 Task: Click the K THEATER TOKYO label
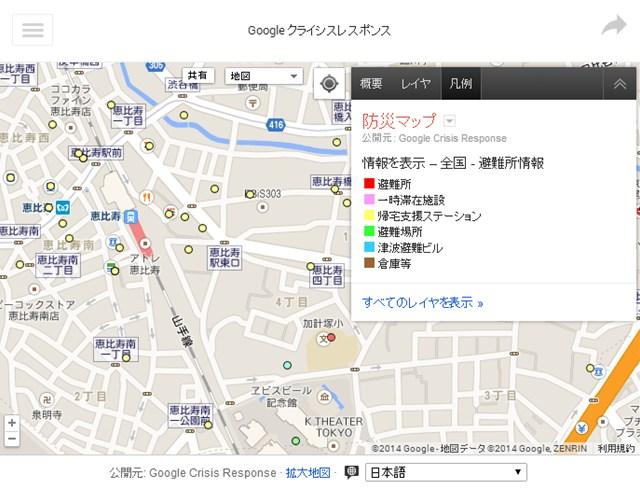pos(334,427)
